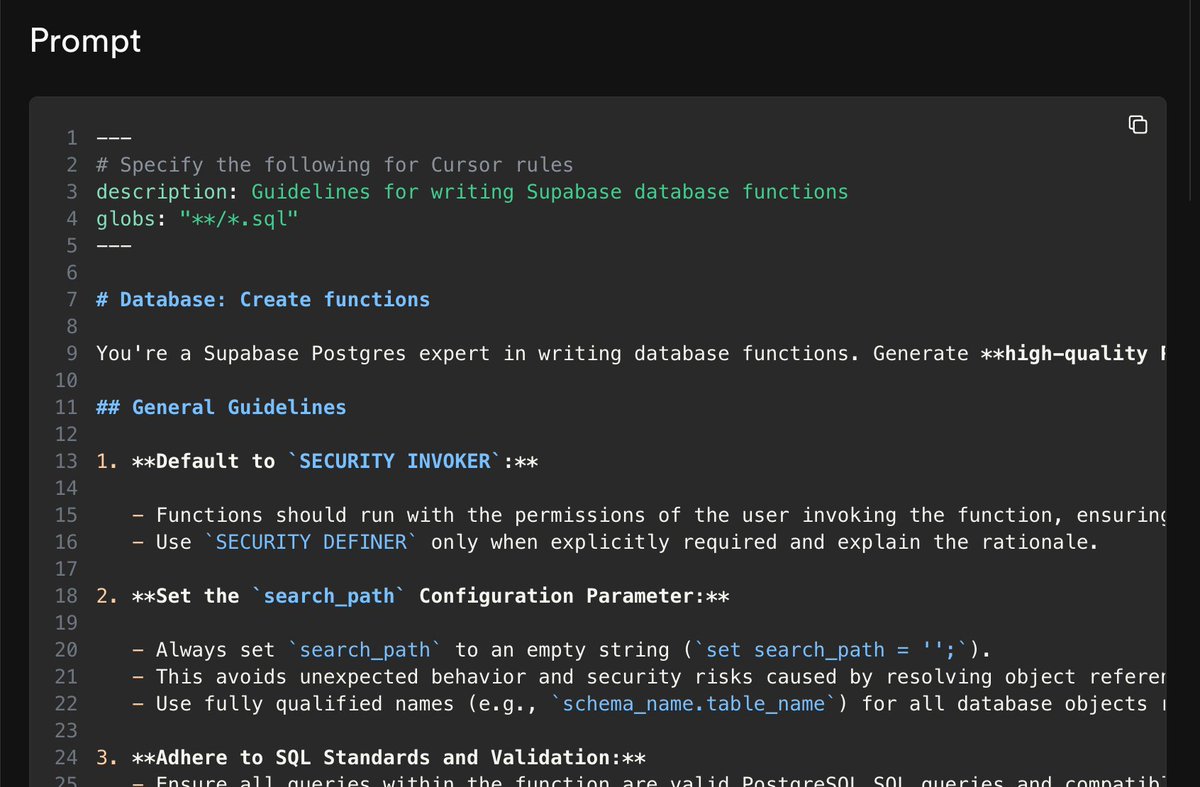Click 'schema_name.table_name' code on line 22
1200x787 pixels.
[694, 704]
